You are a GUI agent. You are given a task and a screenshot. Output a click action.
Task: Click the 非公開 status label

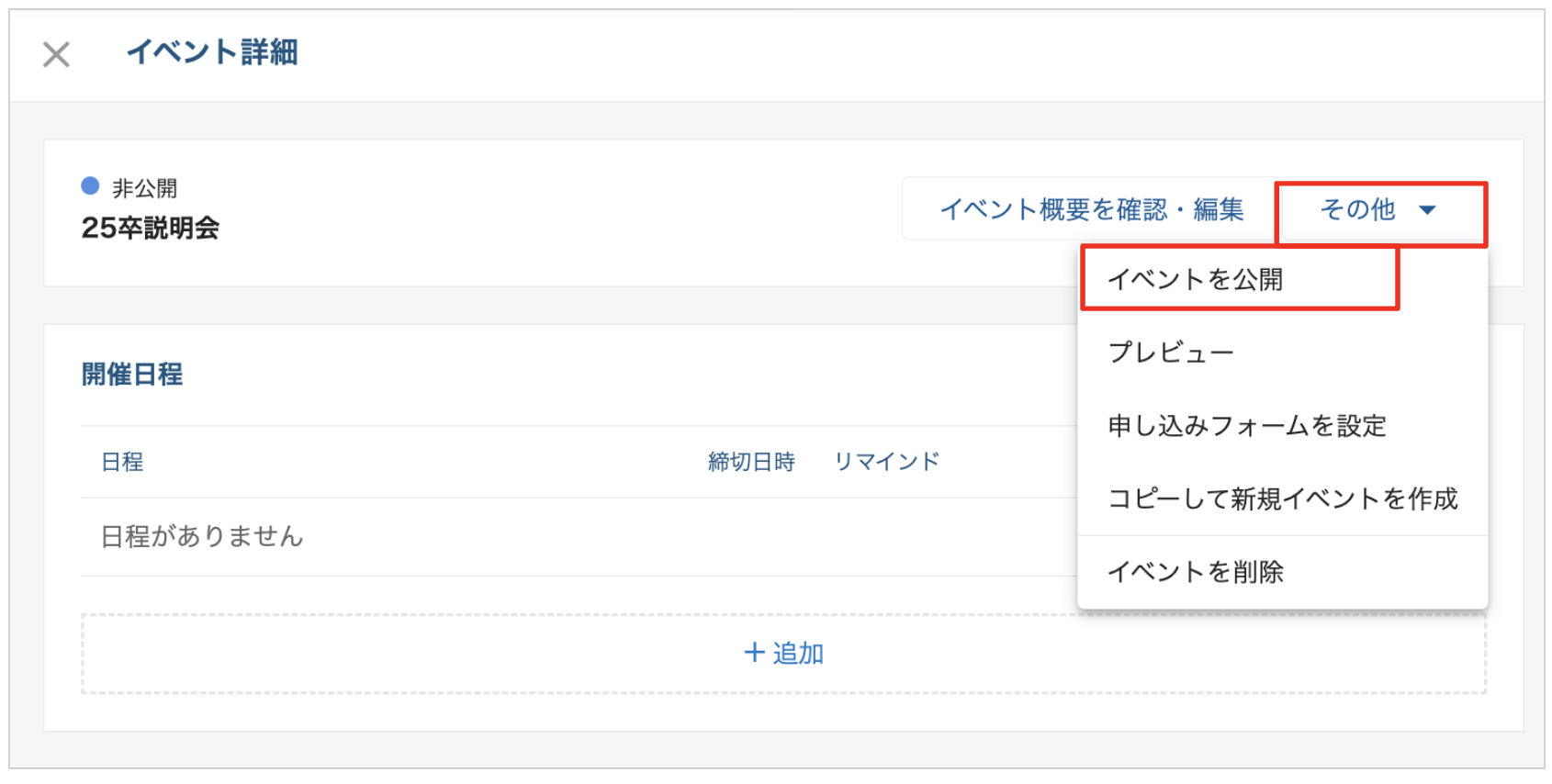(144, 188)
